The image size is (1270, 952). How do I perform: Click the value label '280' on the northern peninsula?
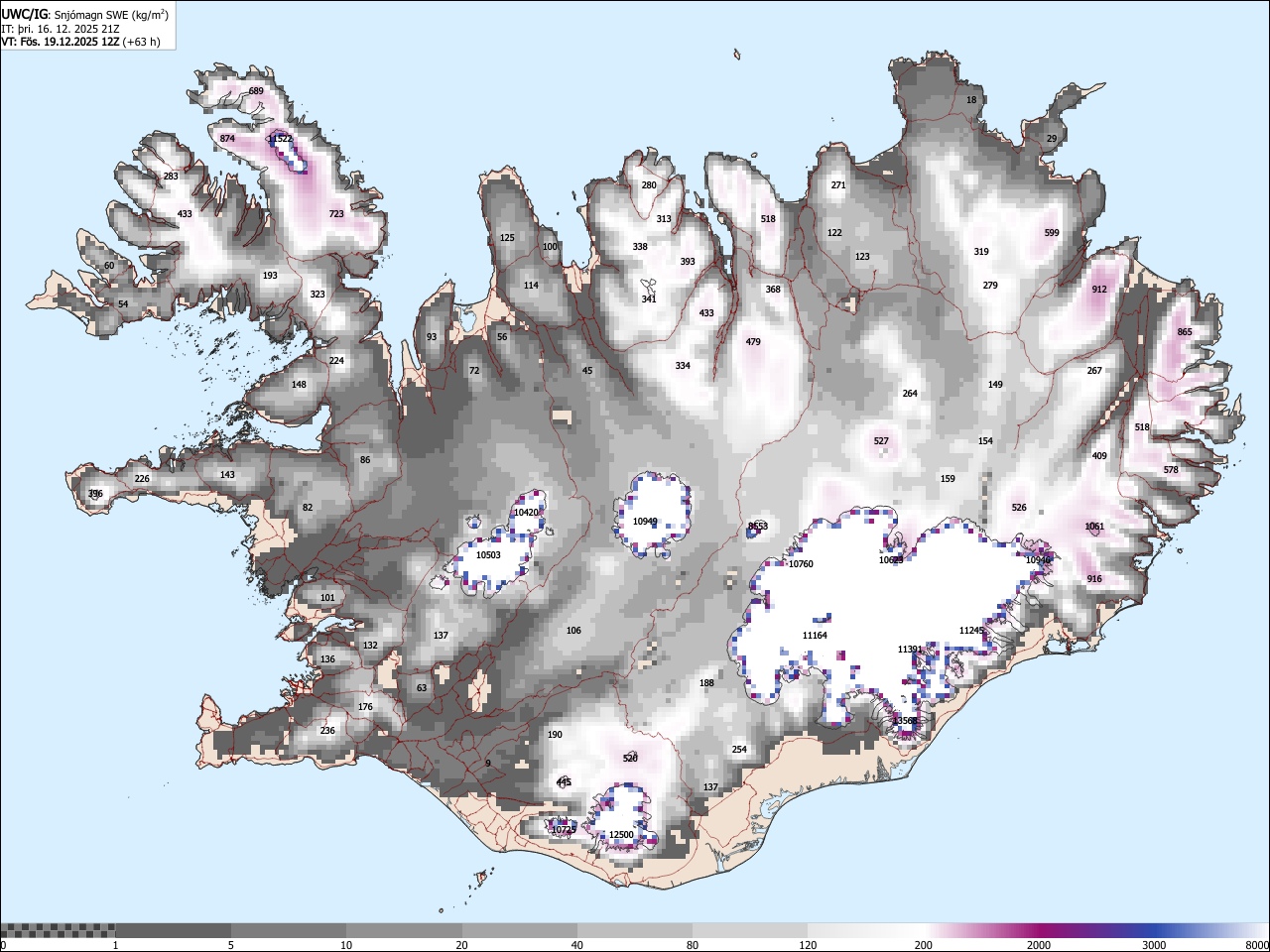(x=649, y=185)
